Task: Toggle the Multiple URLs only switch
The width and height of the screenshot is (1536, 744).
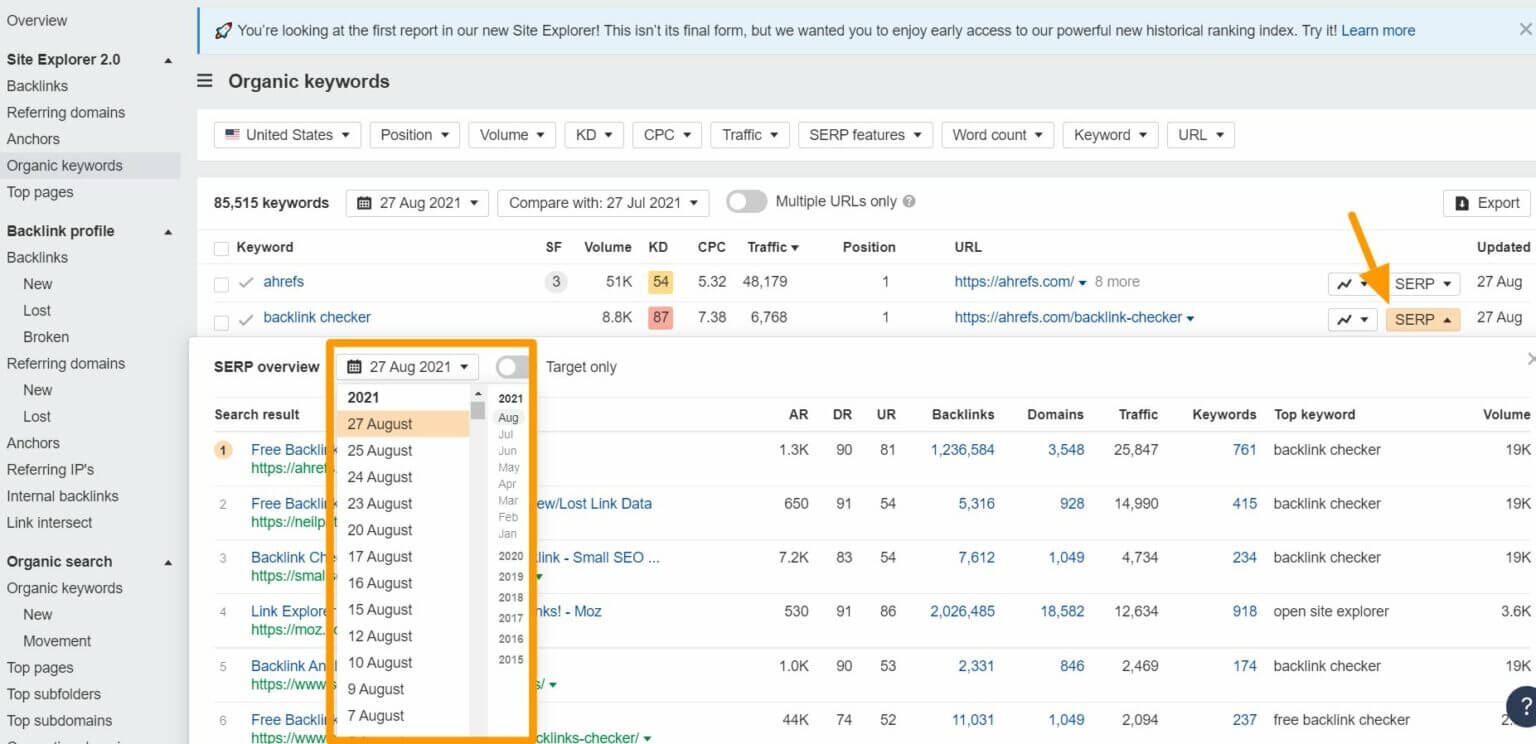Action: tap(746, 202)
